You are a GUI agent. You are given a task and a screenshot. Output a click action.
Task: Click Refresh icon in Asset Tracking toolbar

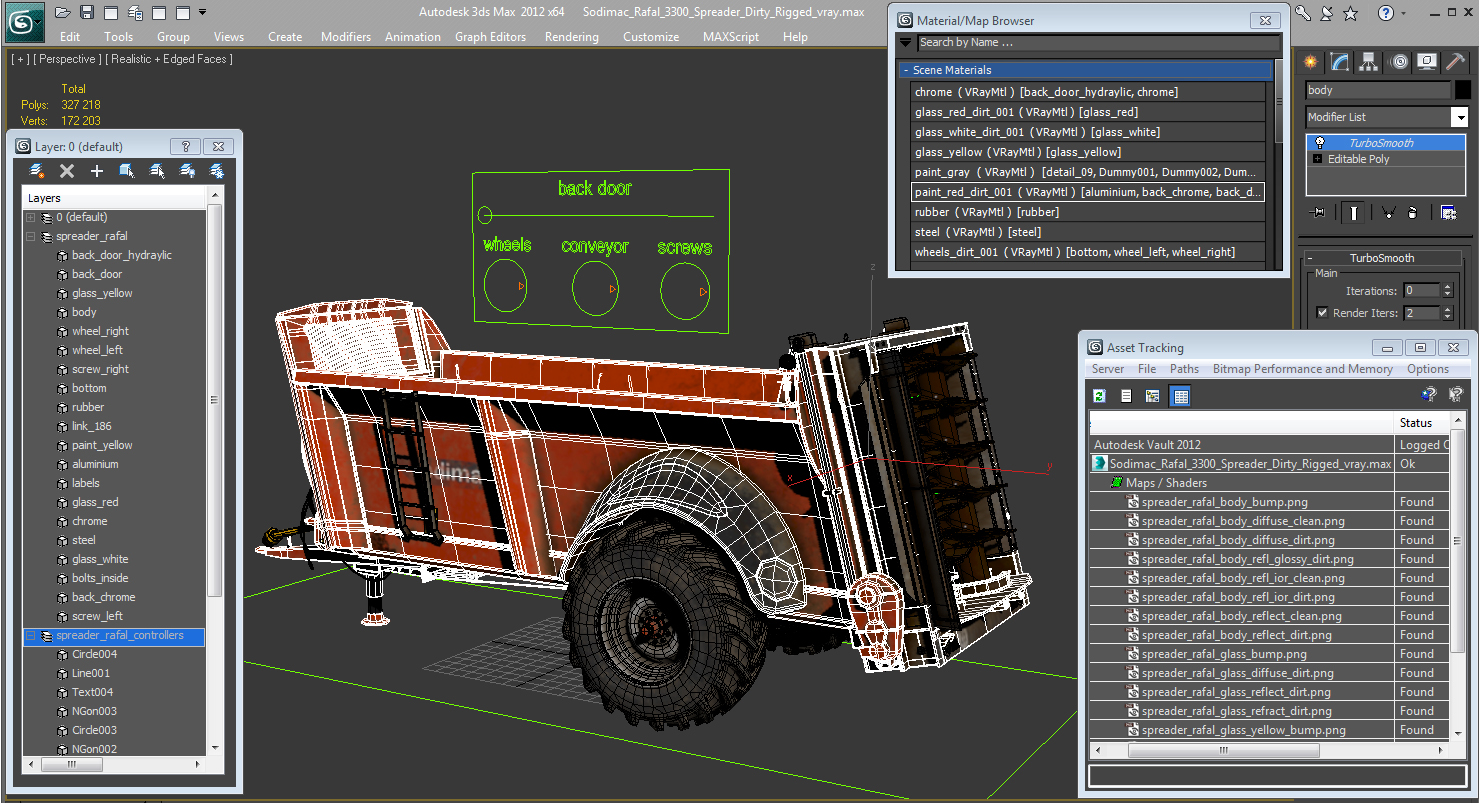(1099, 396)
